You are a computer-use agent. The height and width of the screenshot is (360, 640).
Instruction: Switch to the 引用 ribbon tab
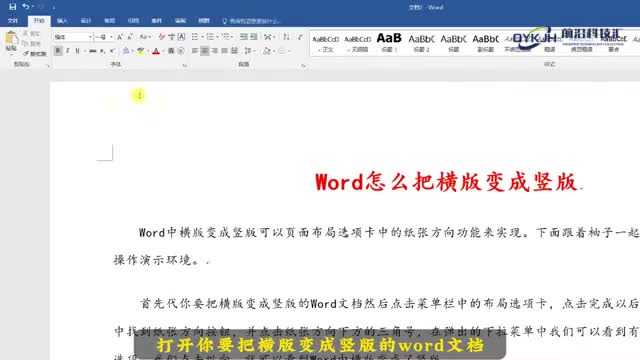point(133,21)
